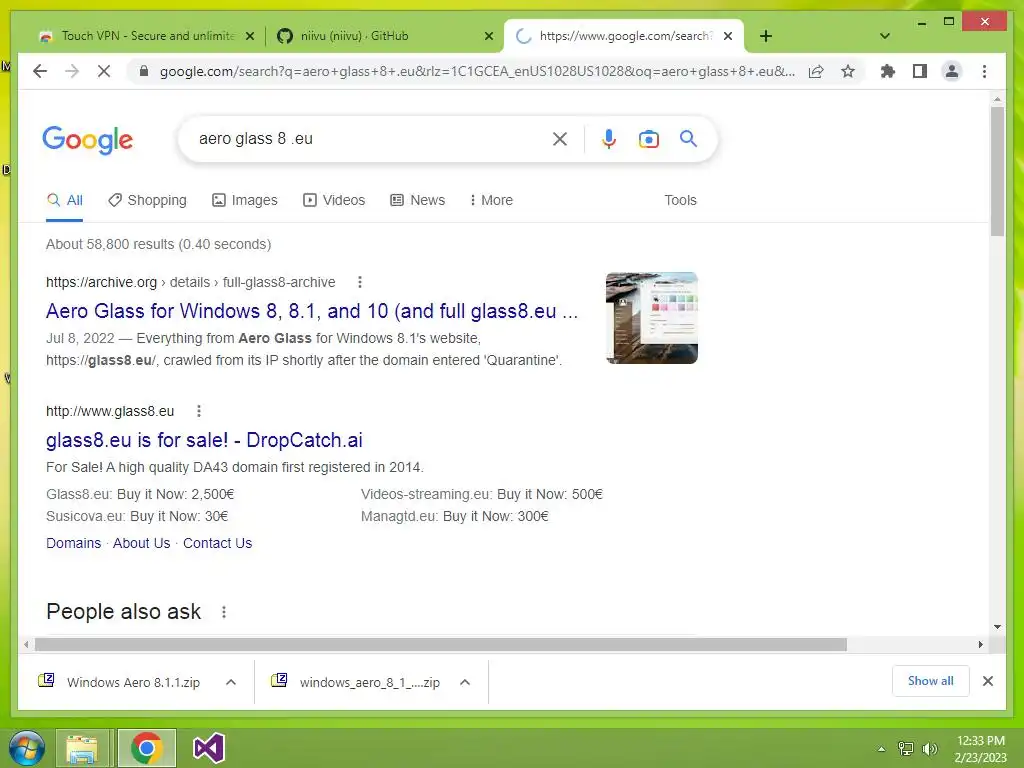Stop loading the page
1024x768 pixels.
[x=104, y=71]
